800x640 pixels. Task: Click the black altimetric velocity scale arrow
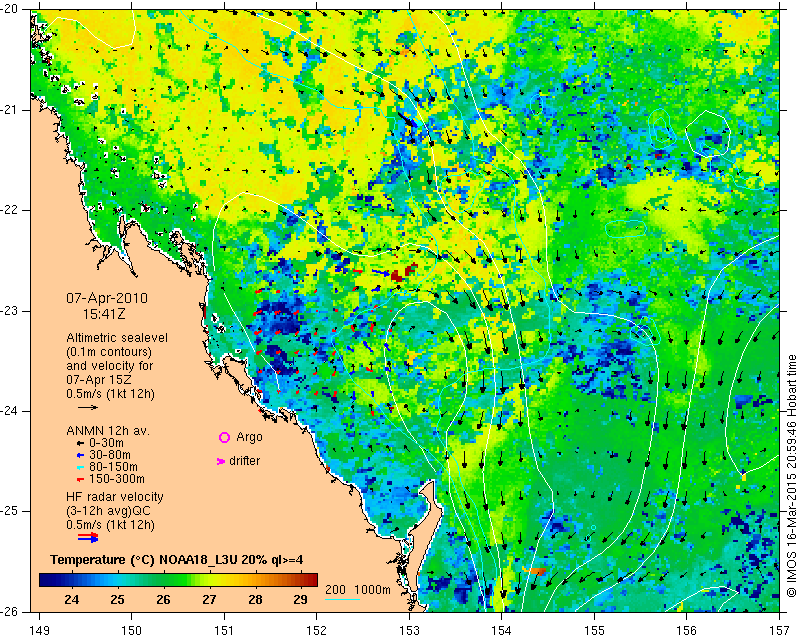coord(87,407)
